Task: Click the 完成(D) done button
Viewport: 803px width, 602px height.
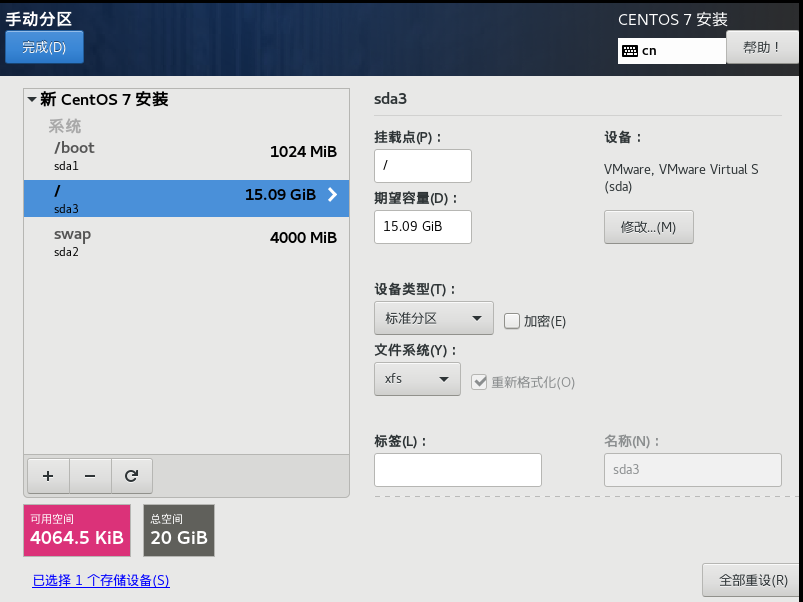Action: point(45,47)
